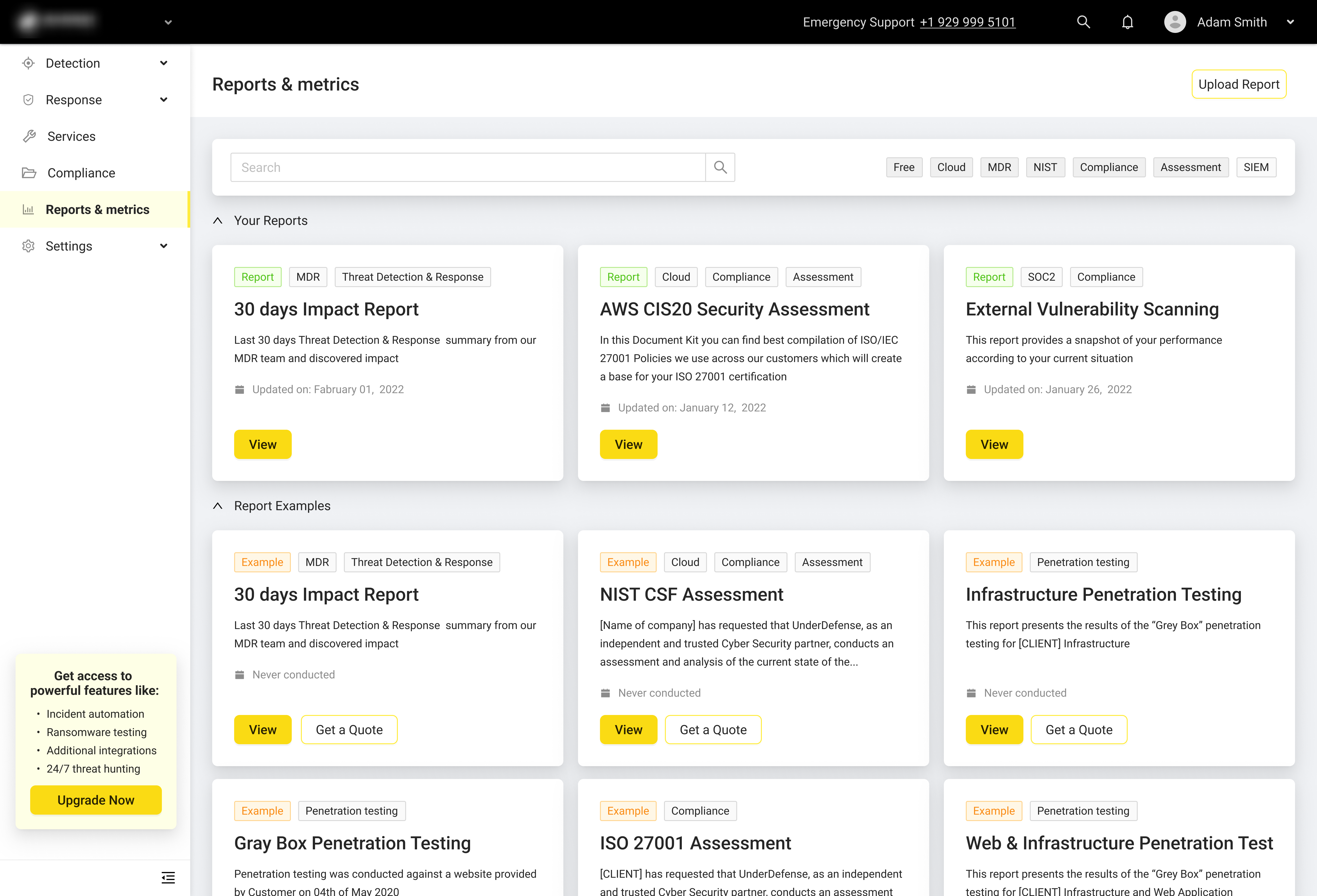Submit search with the magnifier button
Viewport: 1317px width, 896px height.
[x=720, y=167]
